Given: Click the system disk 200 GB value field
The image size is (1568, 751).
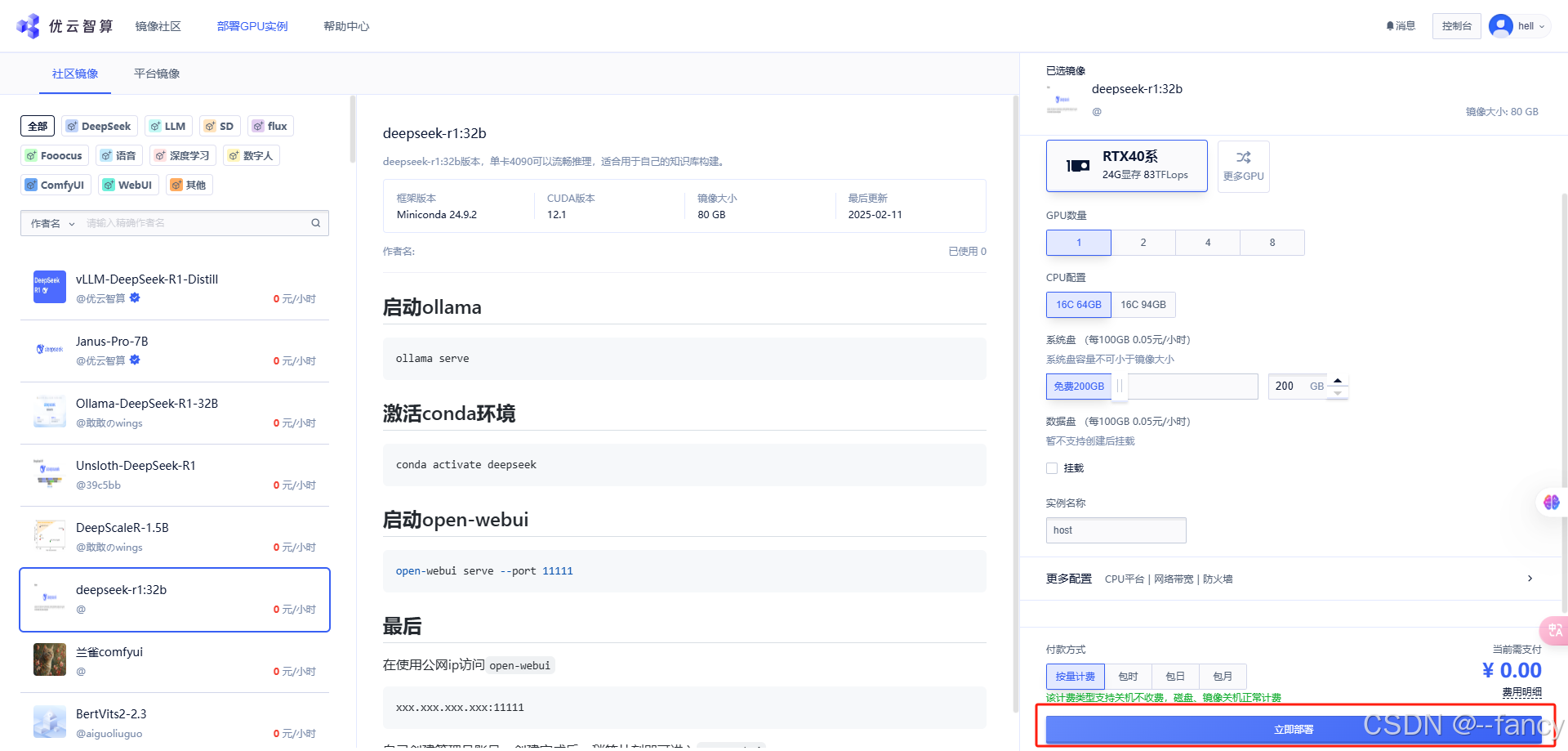Looking at the screenshot, I should [1298, 387].
